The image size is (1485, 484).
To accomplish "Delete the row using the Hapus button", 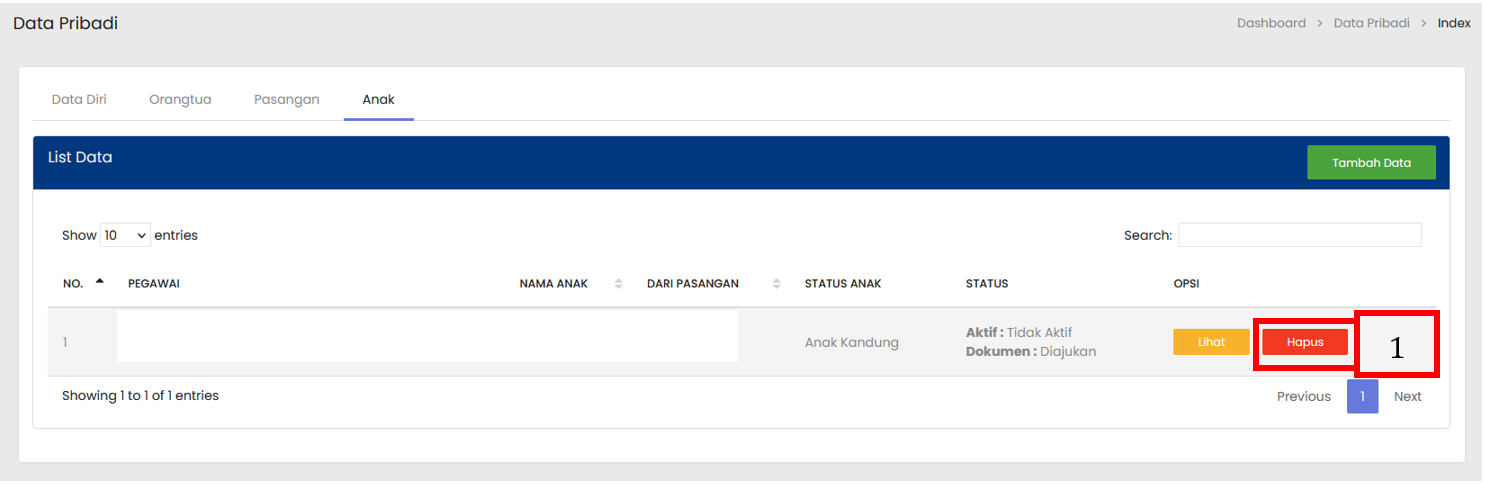I will [1304, 342].
